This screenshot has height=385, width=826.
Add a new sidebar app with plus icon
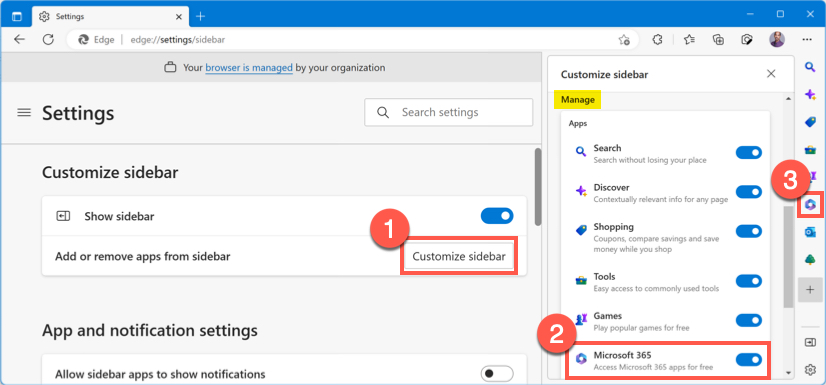pyautogui.click(x=810, y=290)
